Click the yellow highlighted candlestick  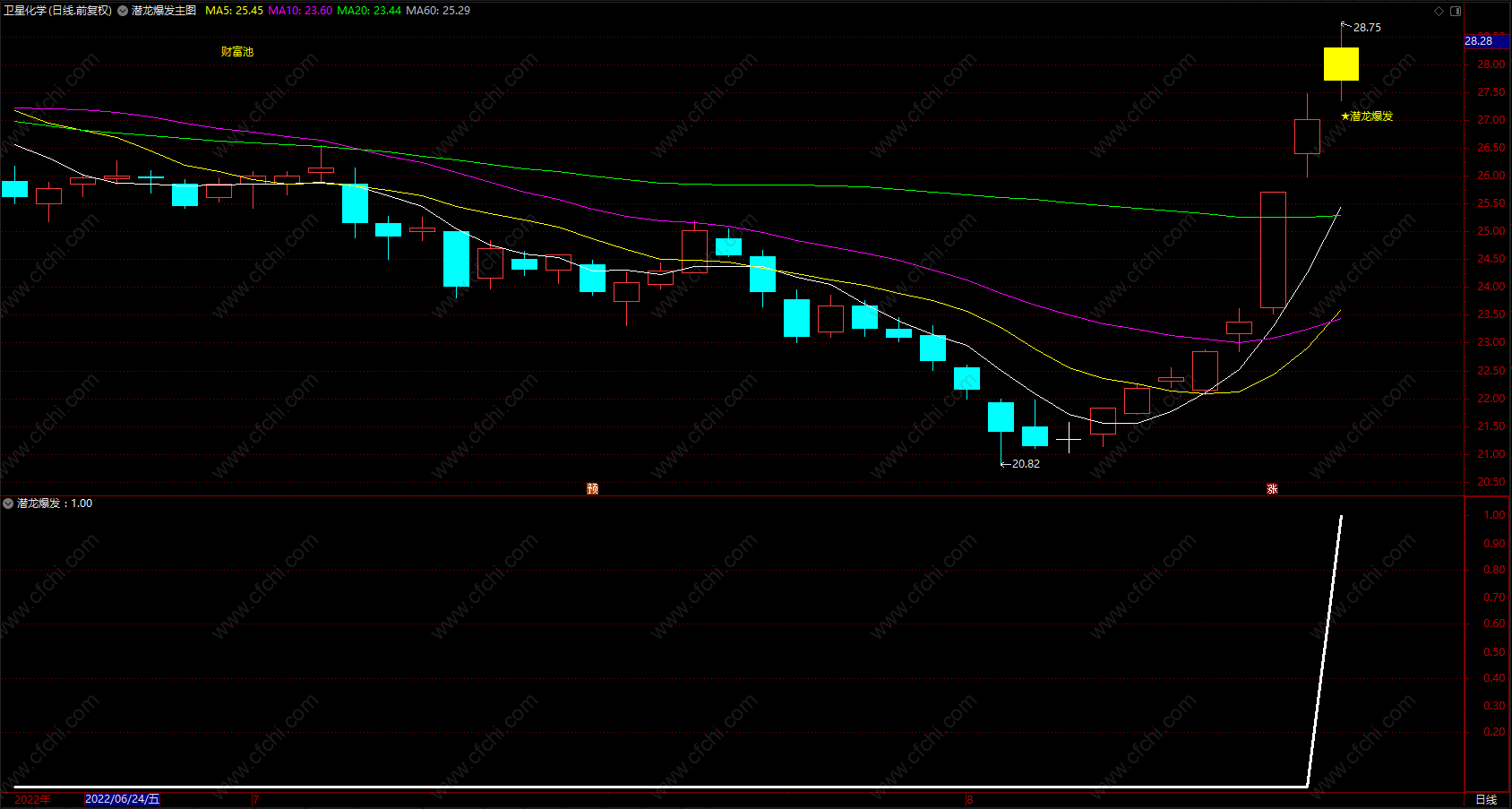click(1341, 64)
